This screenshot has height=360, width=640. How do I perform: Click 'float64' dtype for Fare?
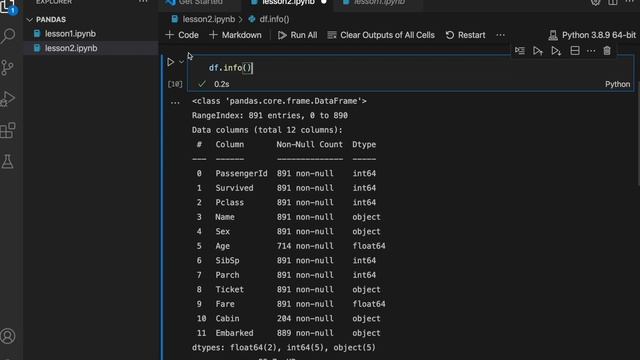369,304
